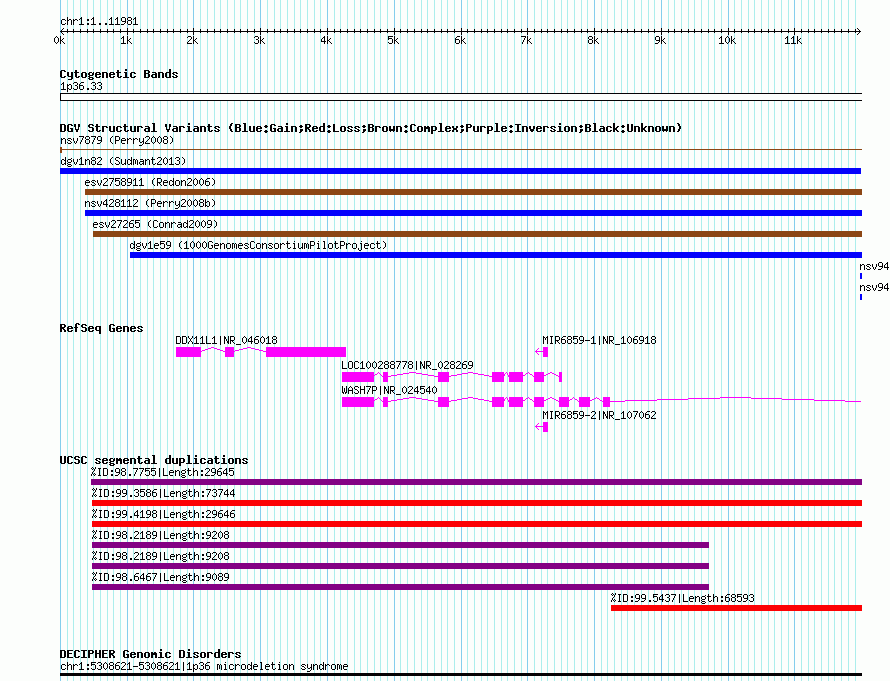Select the DDX11L1|NR_046018 gene label
890x681 pixels.
(x=226, y=340)
